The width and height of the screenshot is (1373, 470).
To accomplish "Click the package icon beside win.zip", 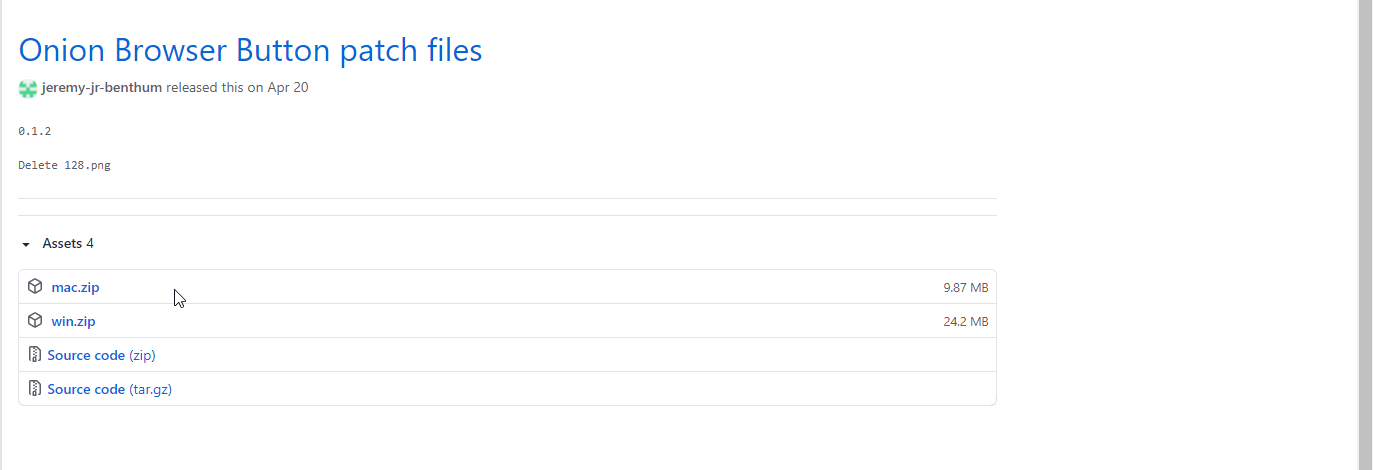I will pos(35,321).
